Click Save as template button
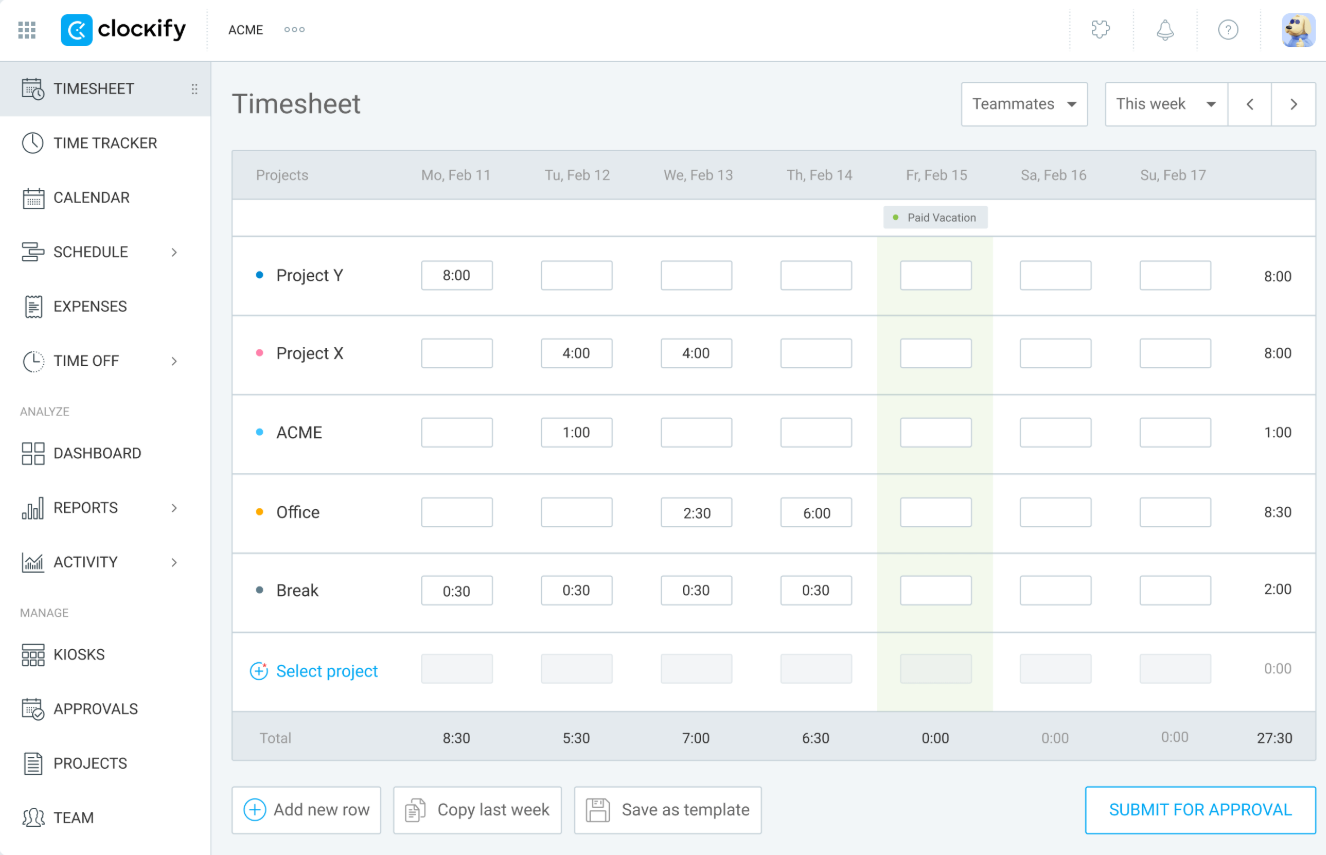 668,810
